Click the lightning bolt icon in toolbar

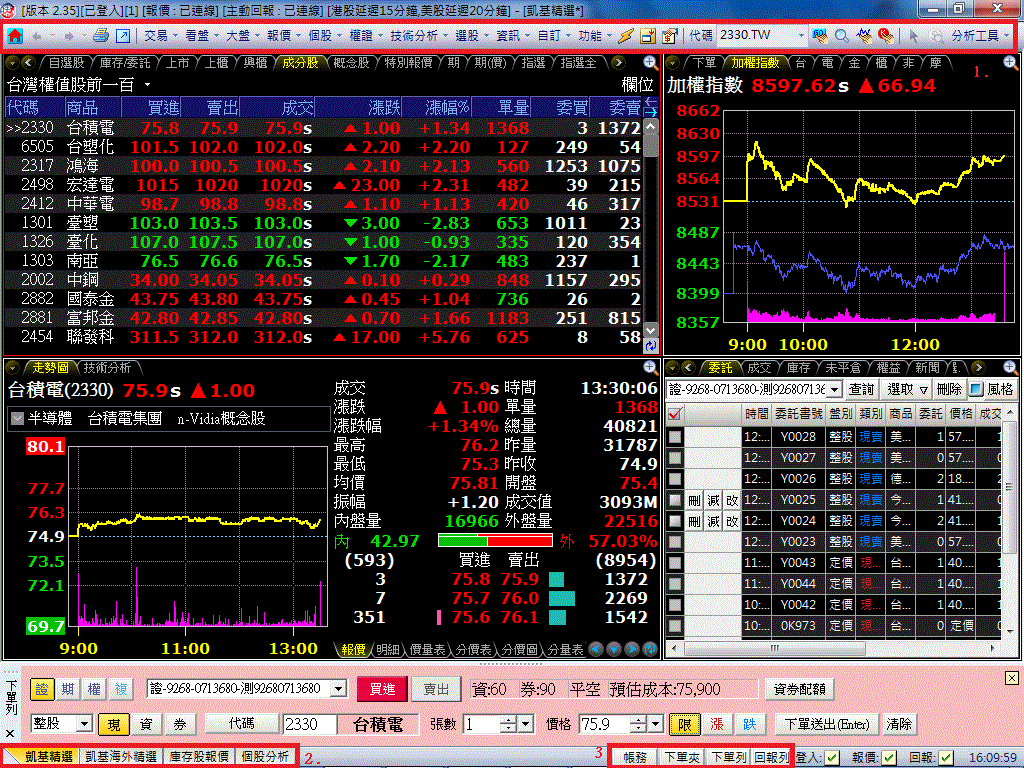tap(626, 36)
